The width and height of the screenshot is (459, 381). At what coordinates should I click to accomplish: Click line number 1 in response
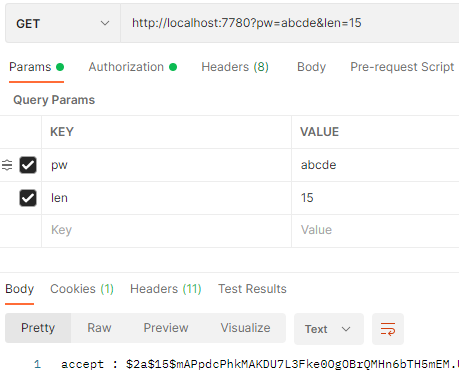click(37, 364)
